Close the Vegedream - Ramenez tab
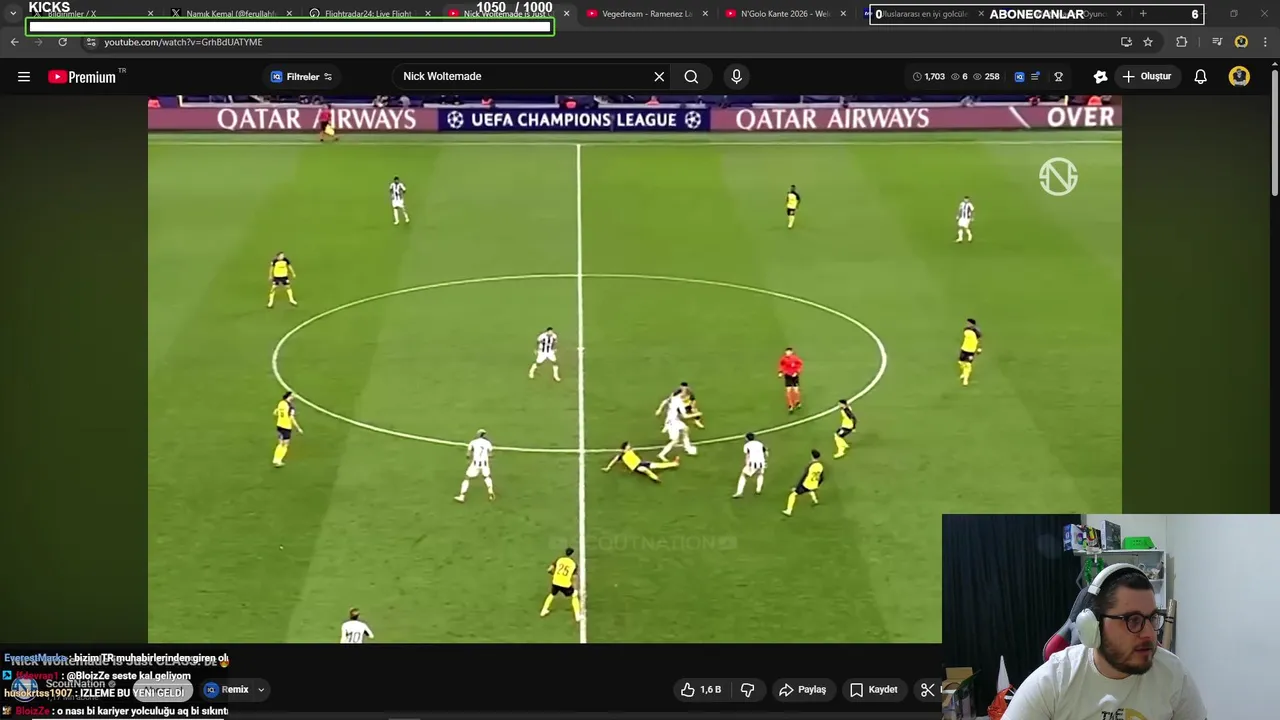Screen dimensions: 1280x720 pyautogui.click(x=705, y=14)
